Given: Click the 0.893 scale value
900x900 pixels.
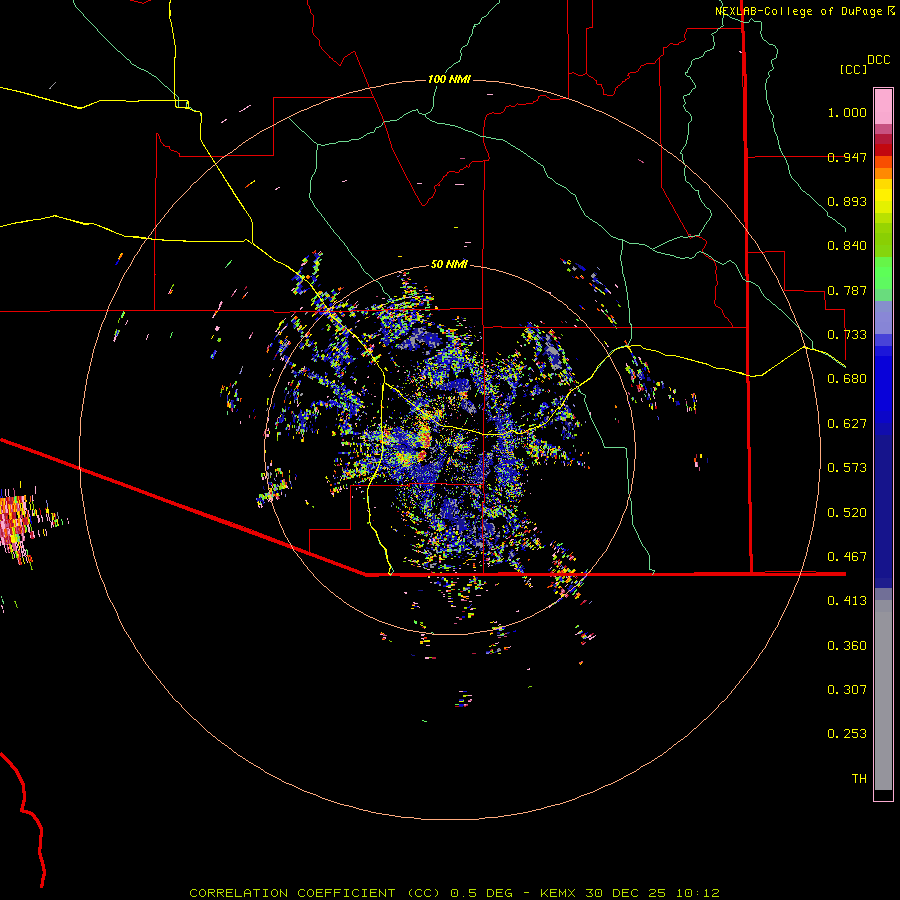Looking at the screenshot, I should 847,201.
